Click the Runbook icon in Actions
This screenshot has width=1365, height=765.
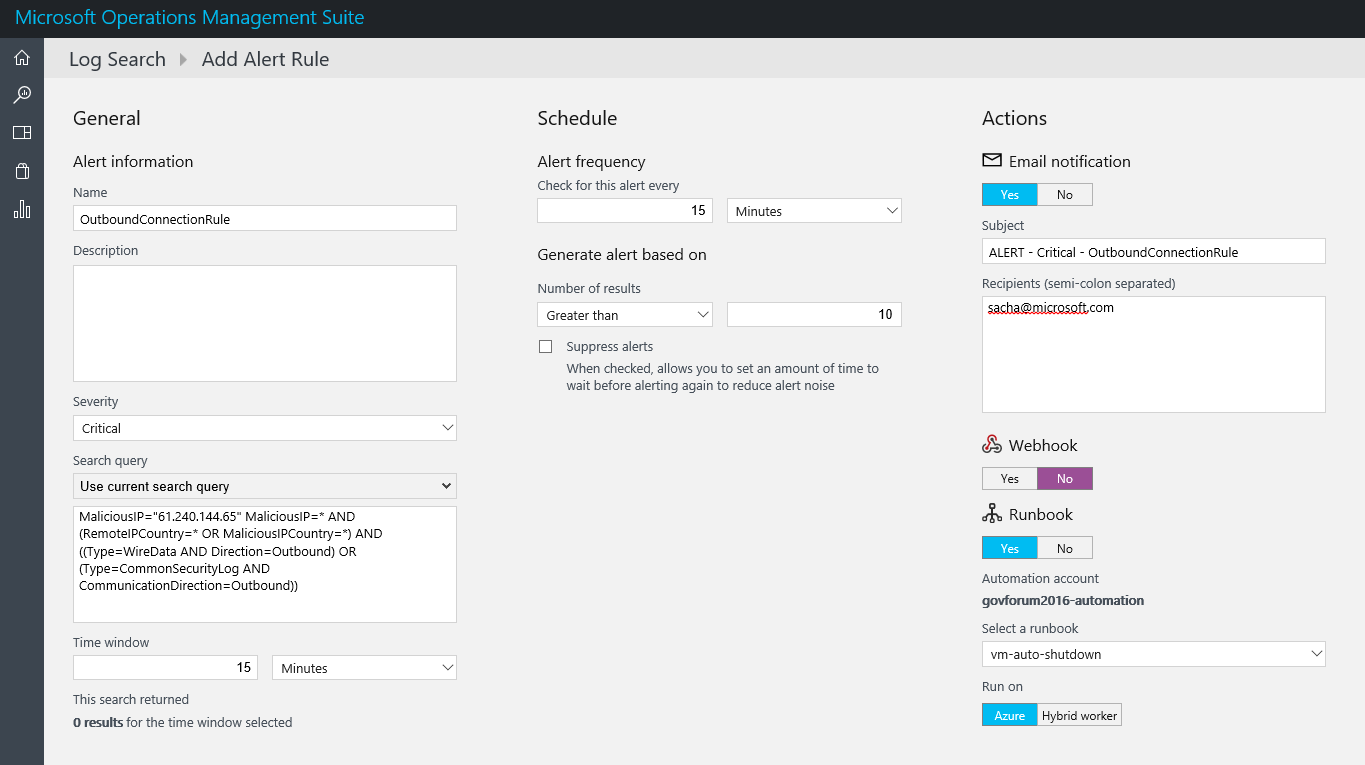tap(991, 513)
